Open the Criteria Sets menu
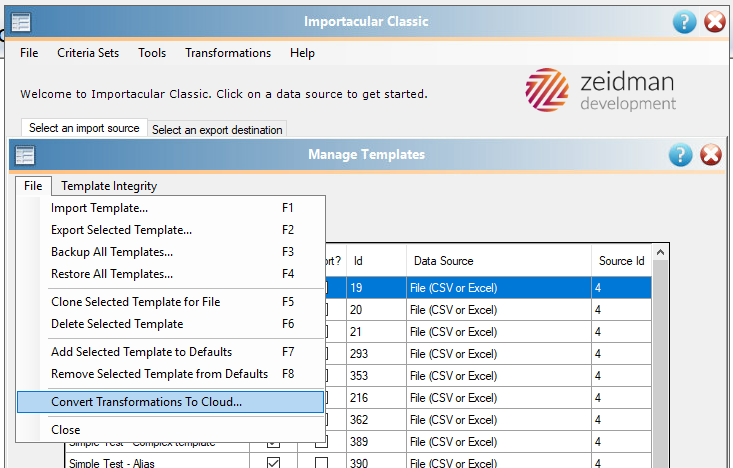 pos(88,53)
